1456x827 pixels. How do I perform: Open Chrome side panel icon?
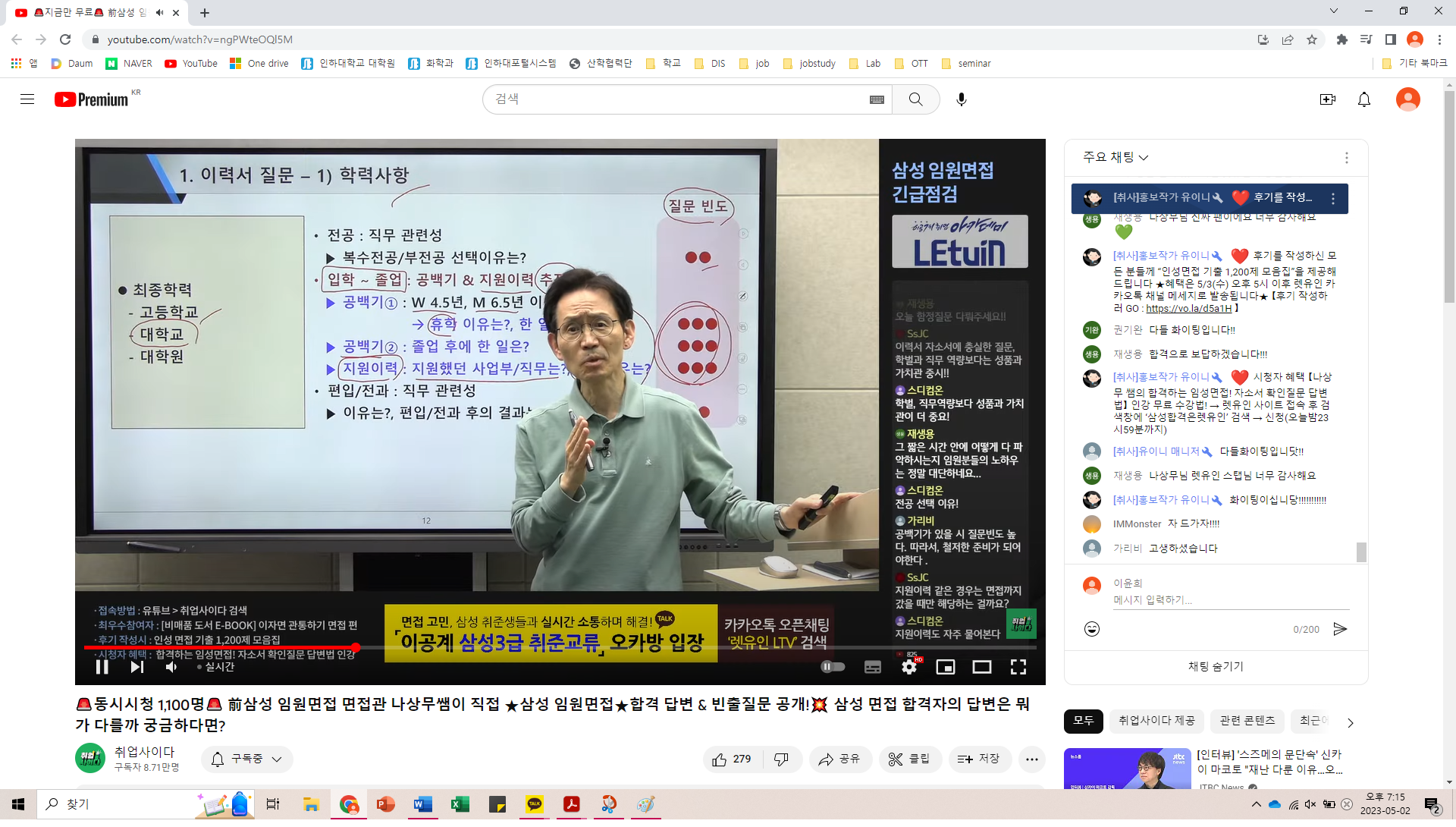[1390, 39]
